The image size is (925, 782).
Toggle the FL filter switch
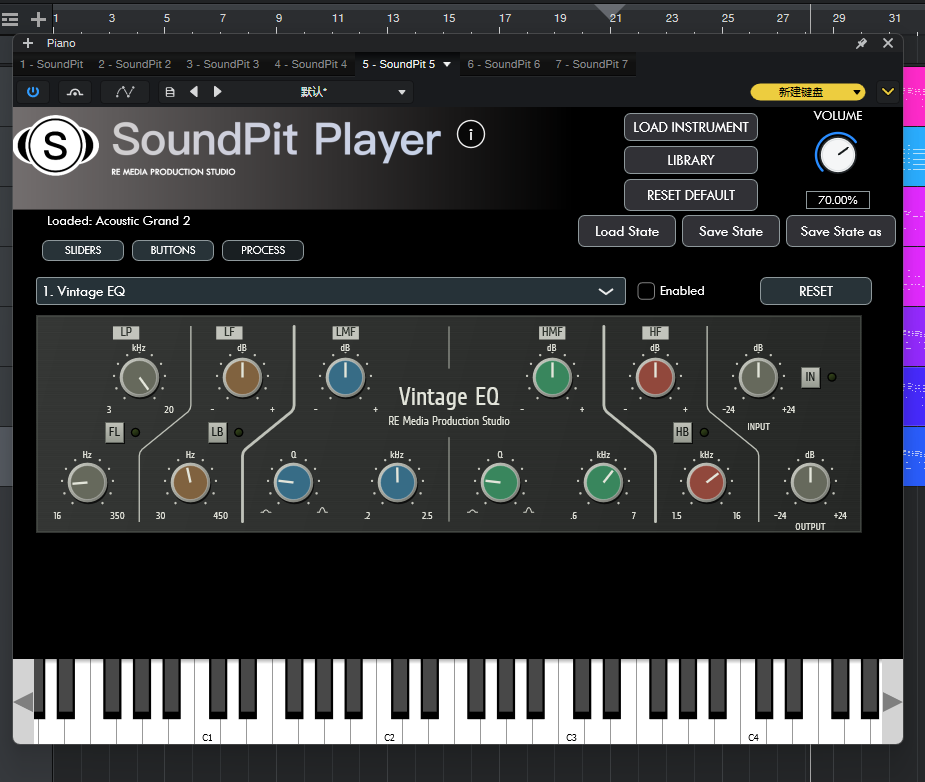114,432
